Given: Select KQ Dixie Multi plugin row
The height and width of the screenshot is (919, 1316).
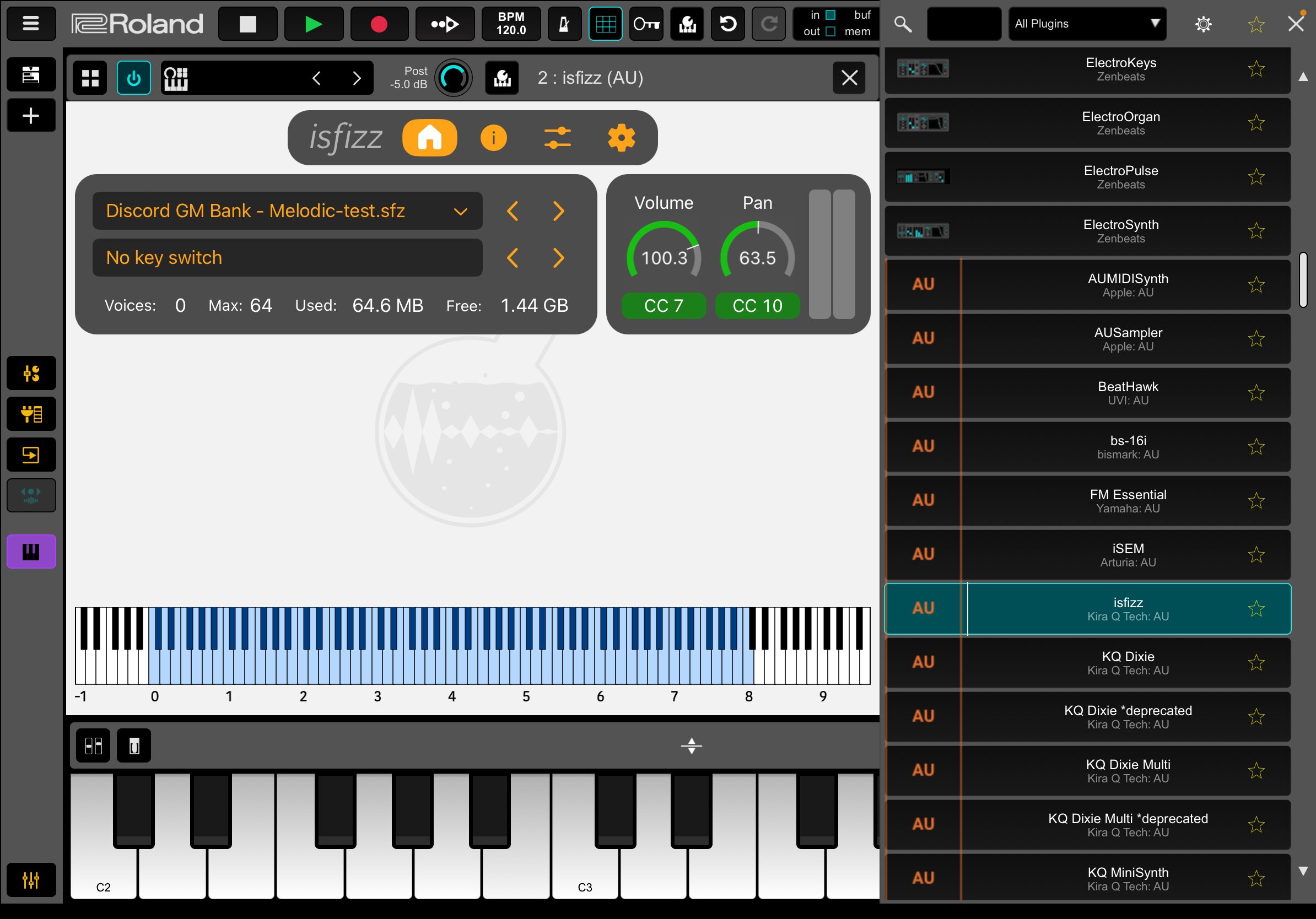Looking at the screenshot, I should 1087,771.
